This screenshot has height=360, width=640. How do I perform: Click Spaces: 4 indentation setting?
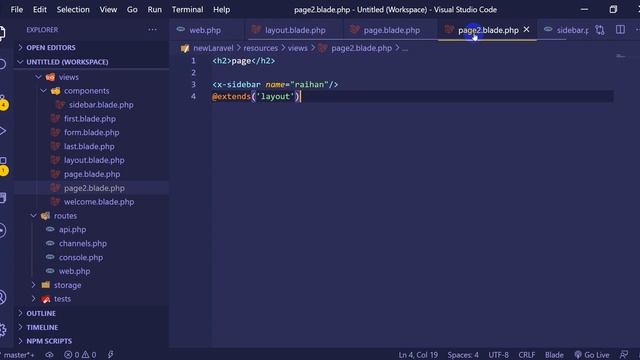pyautogui.click(x=463, y=355)
